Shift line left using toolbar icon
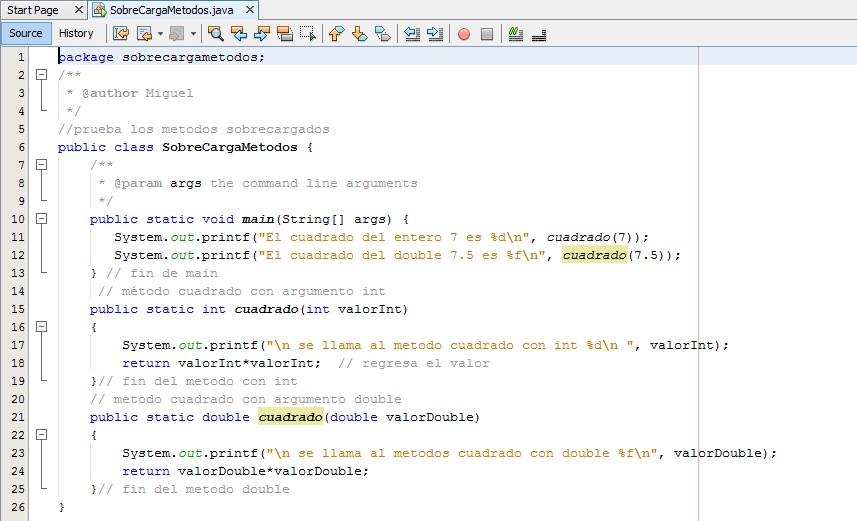This screenshot has width=857, height=521. (x=412, y=33)
